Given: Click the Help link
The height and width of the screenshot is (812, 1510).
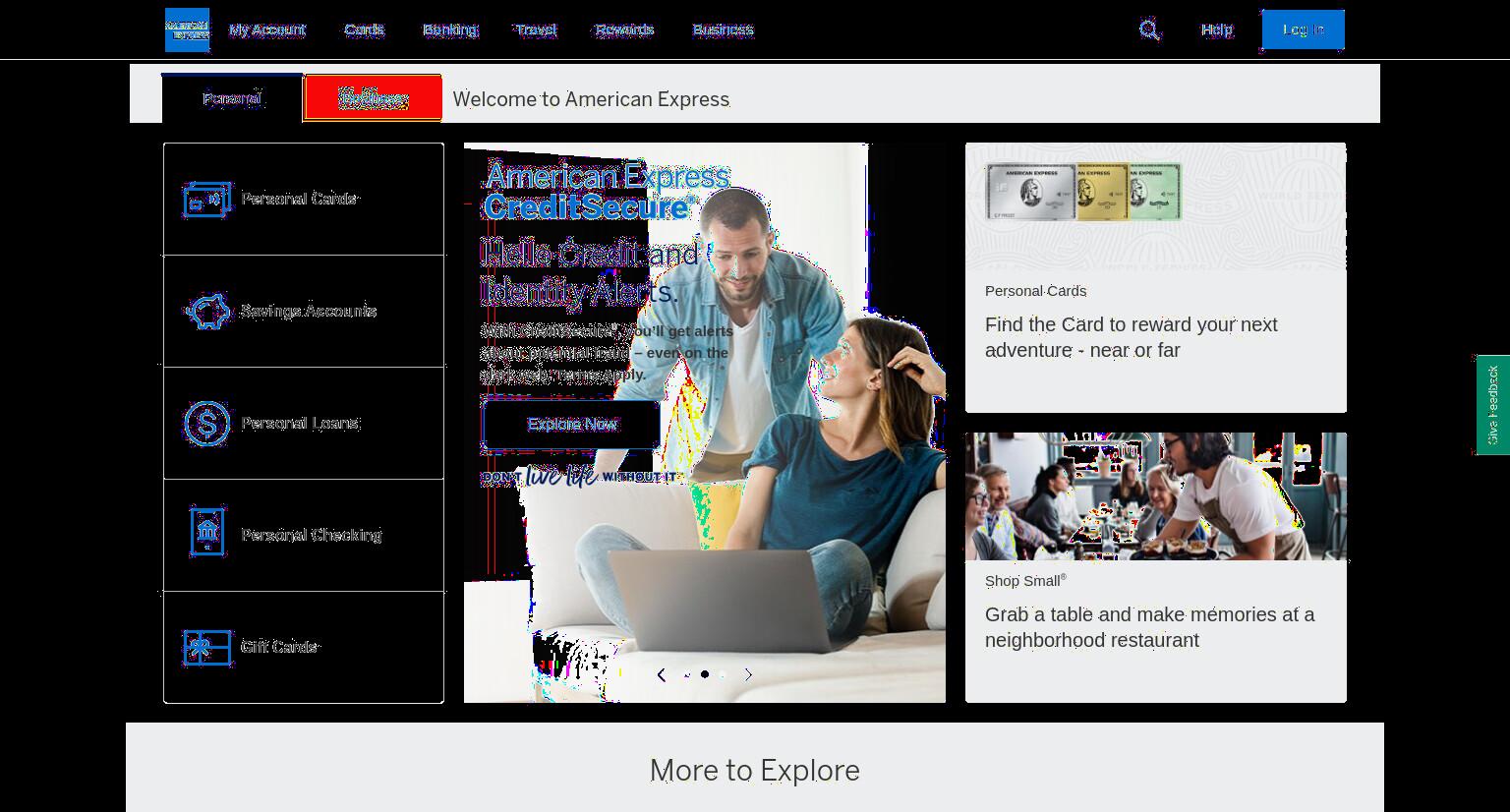Looking at the screenshot, I should (1216, 29).
